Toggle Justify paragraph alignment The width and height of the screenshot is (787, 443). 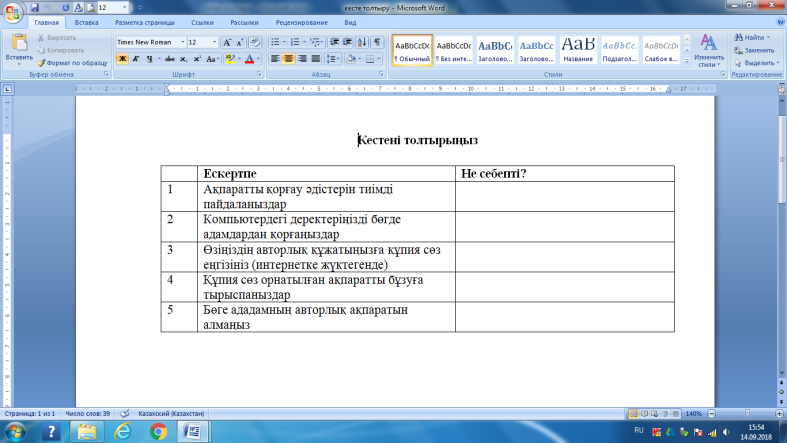[316, 59]
